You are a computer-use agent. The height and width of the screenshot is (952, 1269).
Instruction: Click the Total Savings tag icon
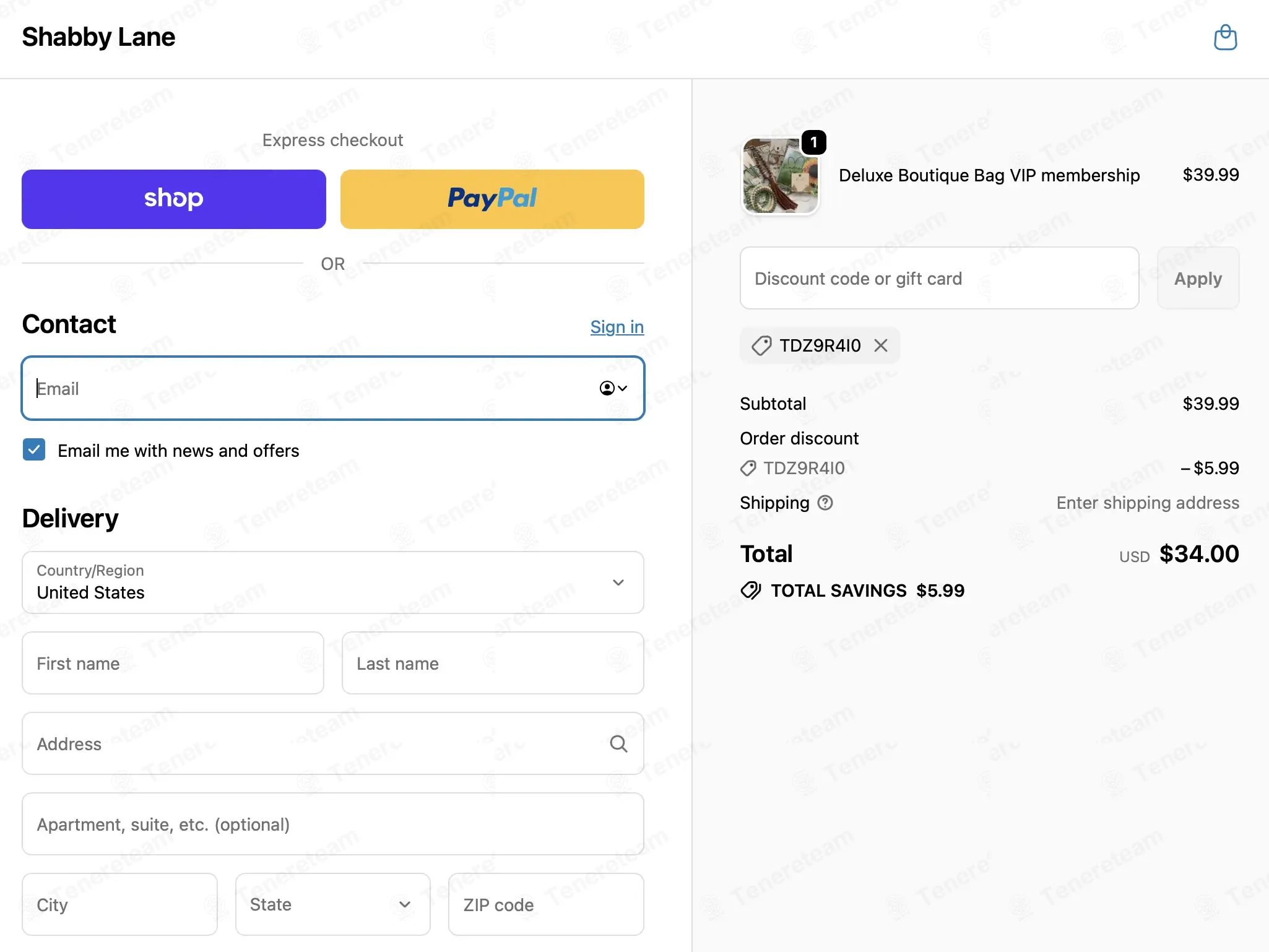pos(751,591)
